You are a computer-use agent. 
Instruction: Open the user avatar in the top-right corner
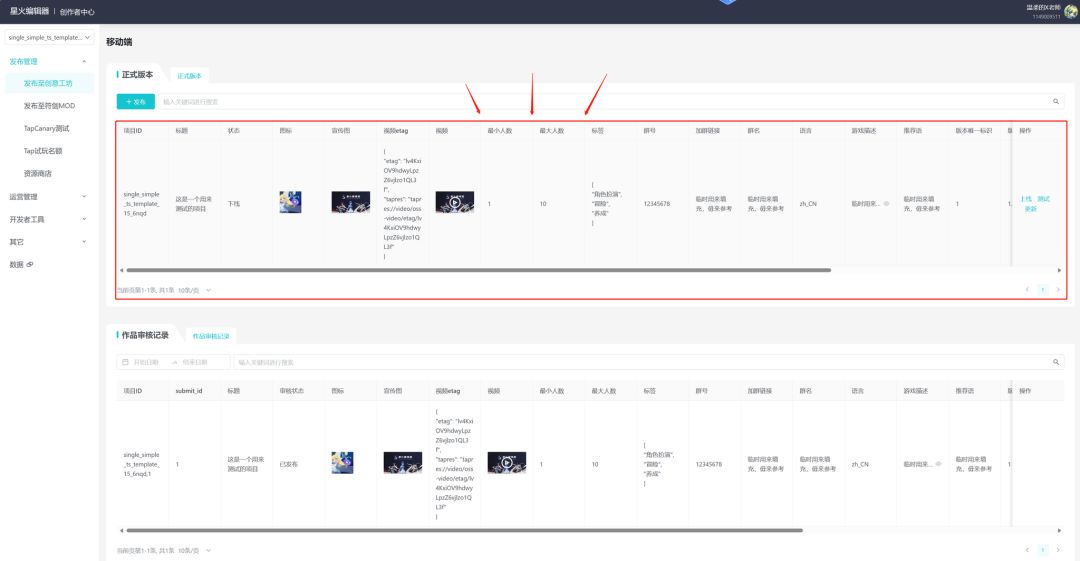pos(1071,11)
